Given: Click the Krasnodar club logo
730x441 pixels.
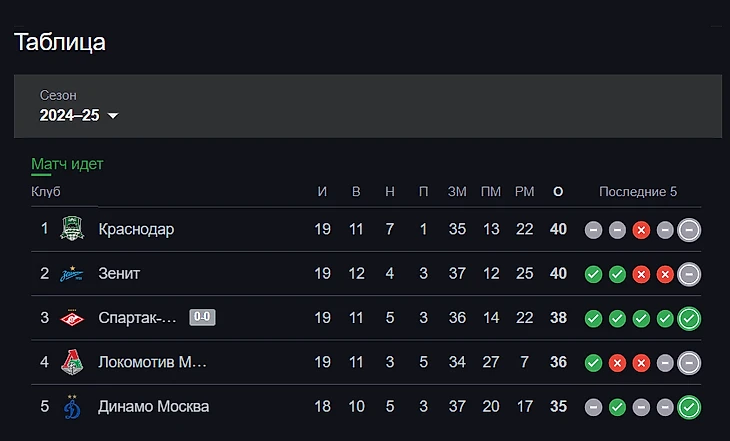Looking at the screenshot, I should coord(70,229).
